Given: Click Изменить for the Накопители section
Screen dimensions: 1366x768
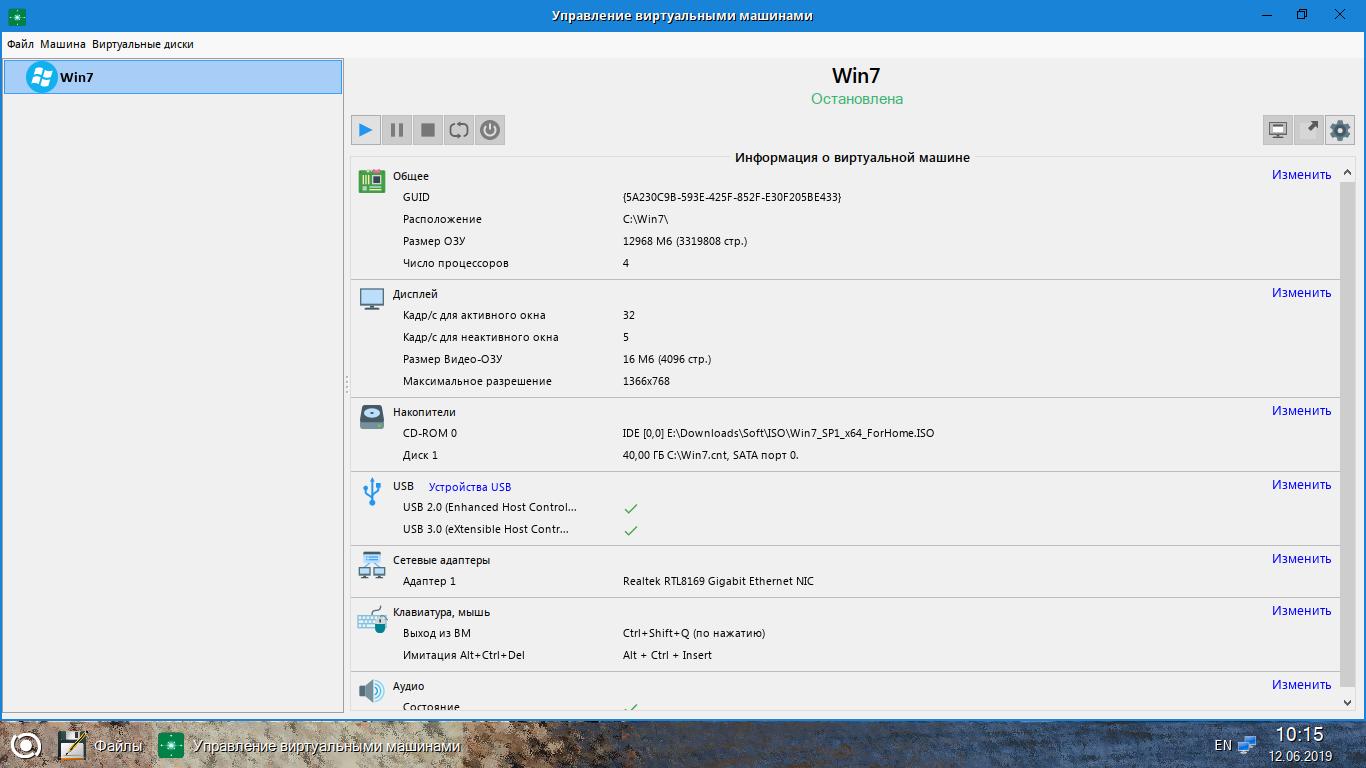Looking at the screenshot, I should click(x=1302, y=411).
